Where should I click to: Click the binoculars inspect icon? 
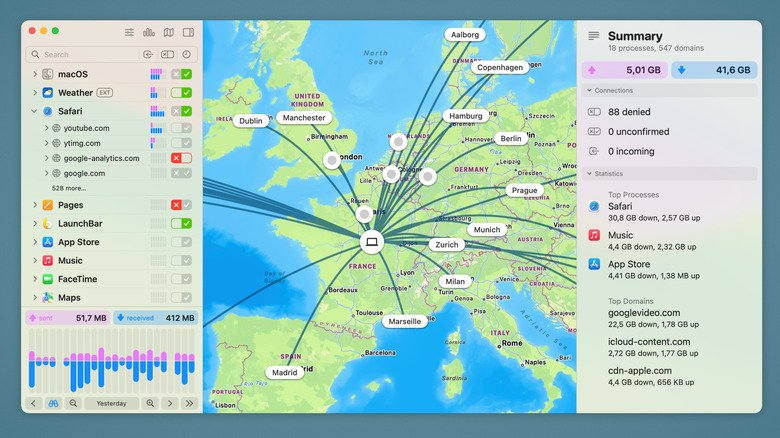coord(53,403)
